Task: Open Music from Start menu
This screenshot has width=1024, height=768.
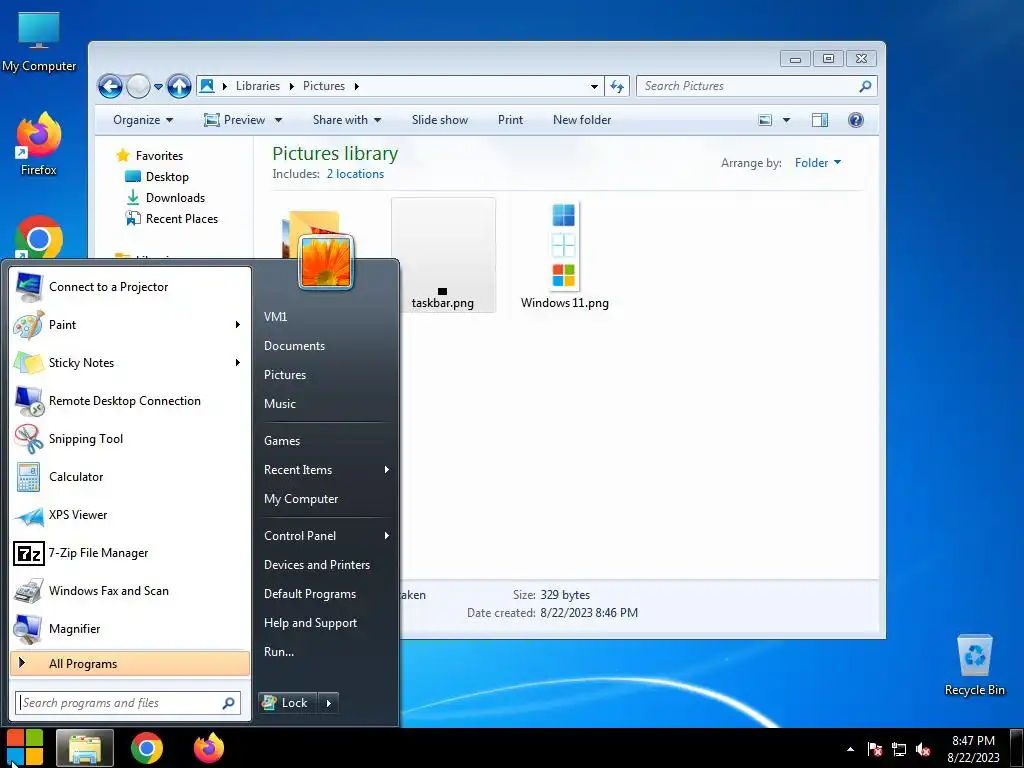Action: tap(280, 404)
